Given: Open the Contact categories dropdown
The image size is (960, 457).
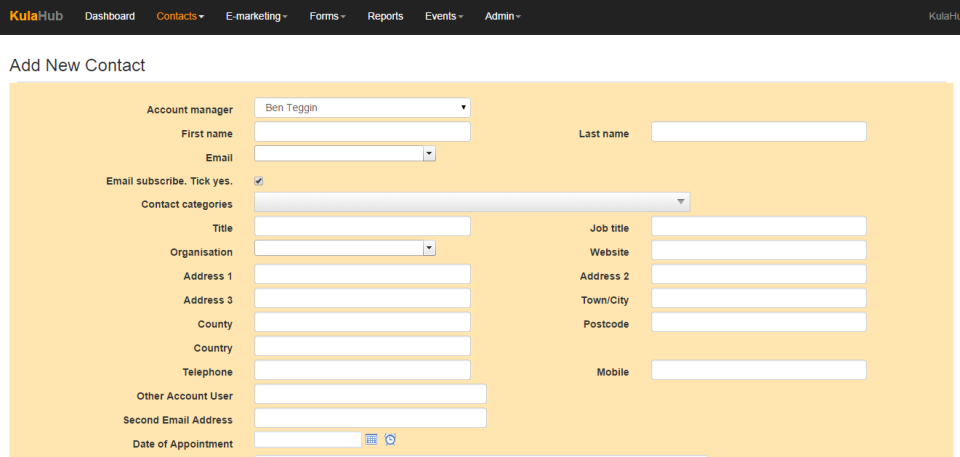Looking at the screenshot, I should click(x=472, y=202).
